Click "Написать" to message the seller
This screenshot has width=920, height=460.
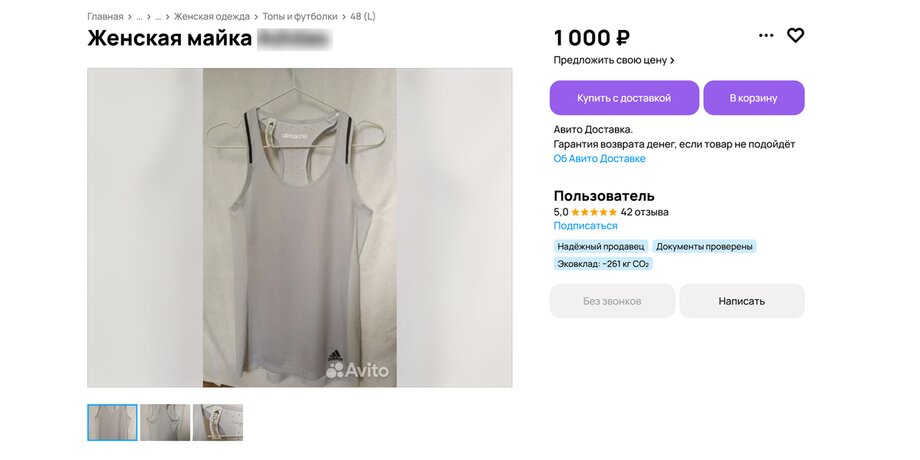(741, 301)
